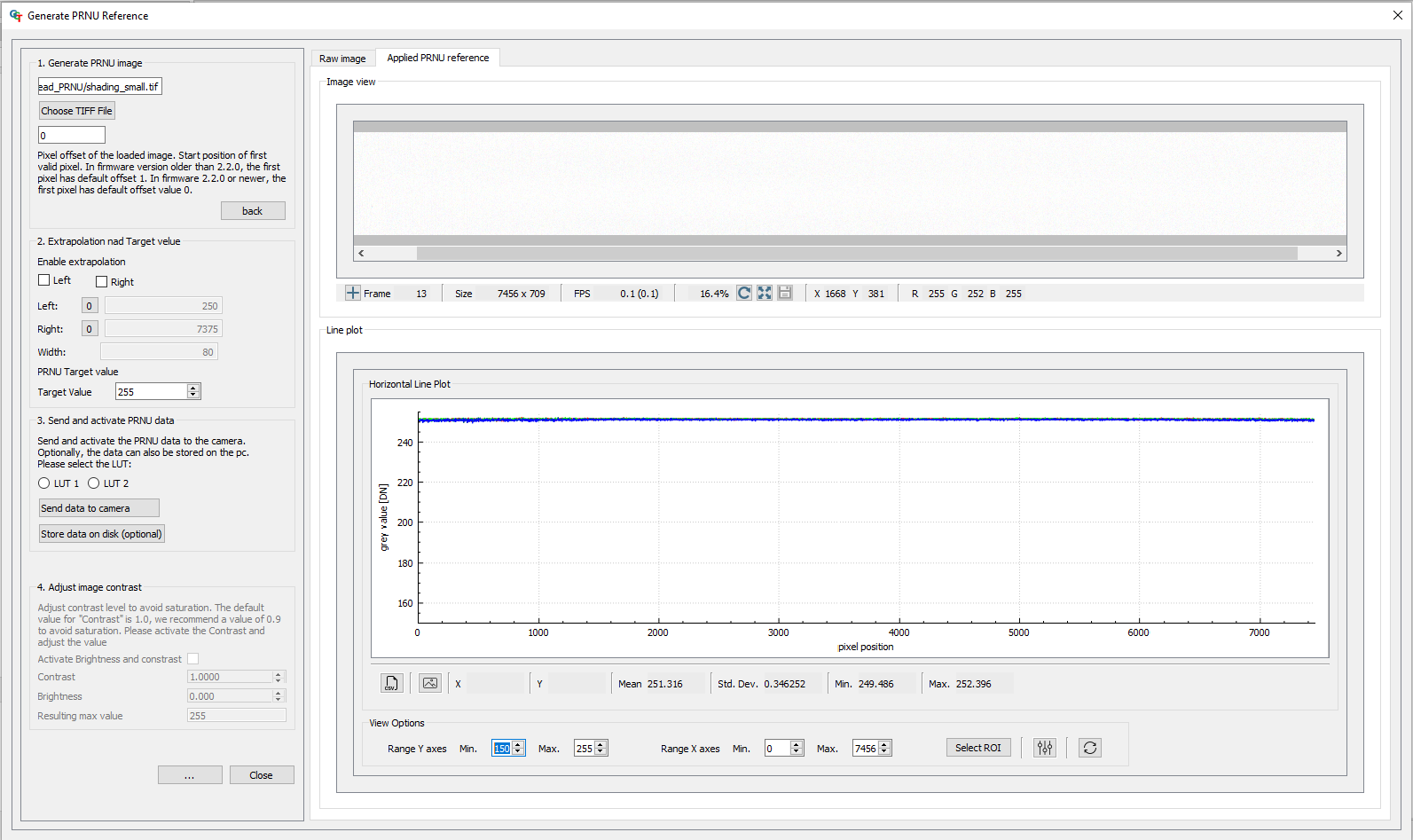Enable Right extrapolation checkbox

[101, 282]
